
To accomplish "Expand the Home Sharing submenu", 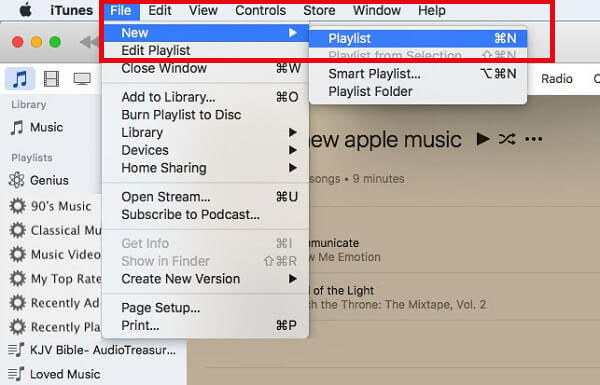I will 206,168.
